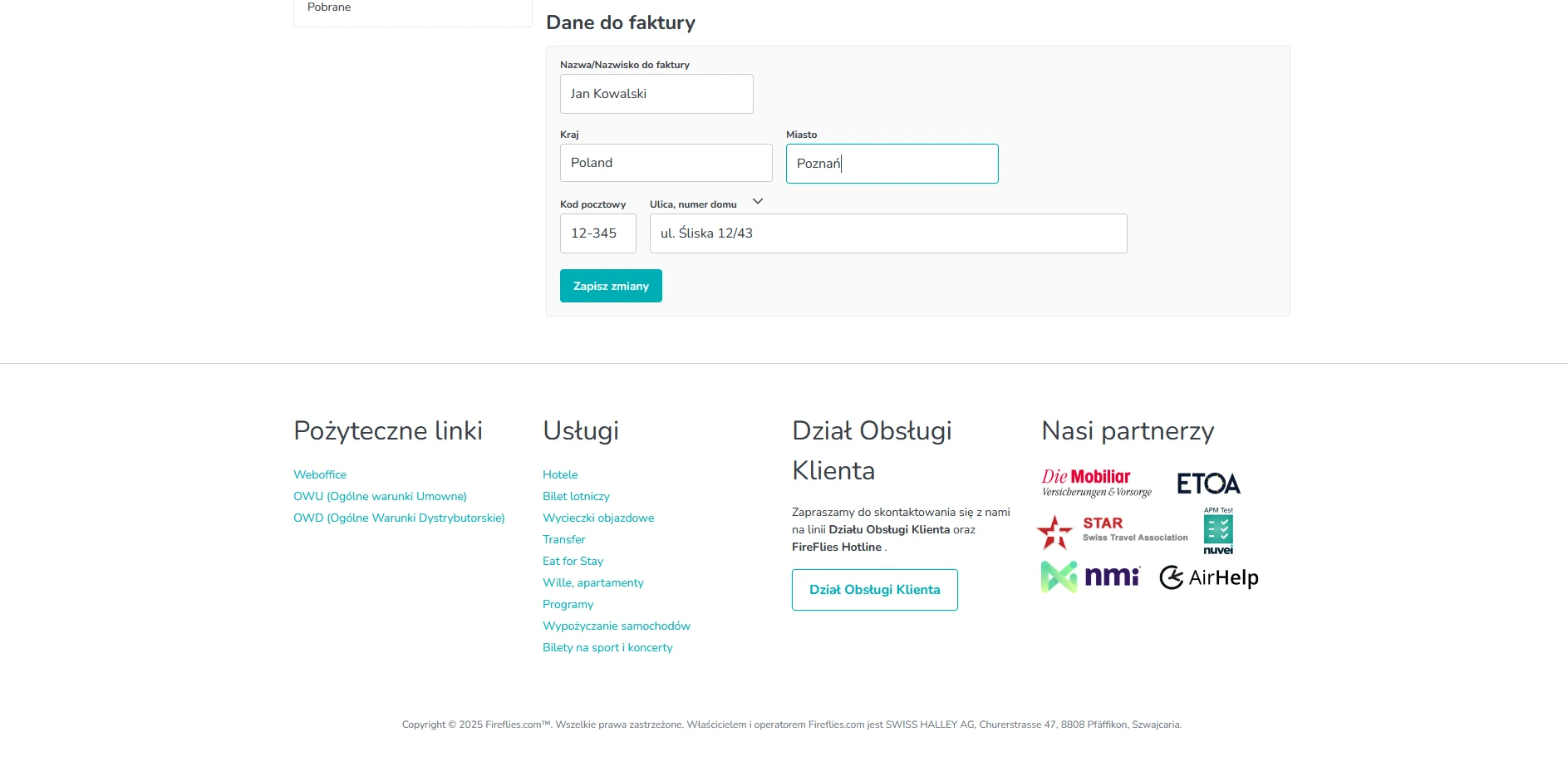Open OWU (Ogólne warunki Umowne) link
Image resolution: width=1568 pixels, height=771 pixels.
coord(380,496)
